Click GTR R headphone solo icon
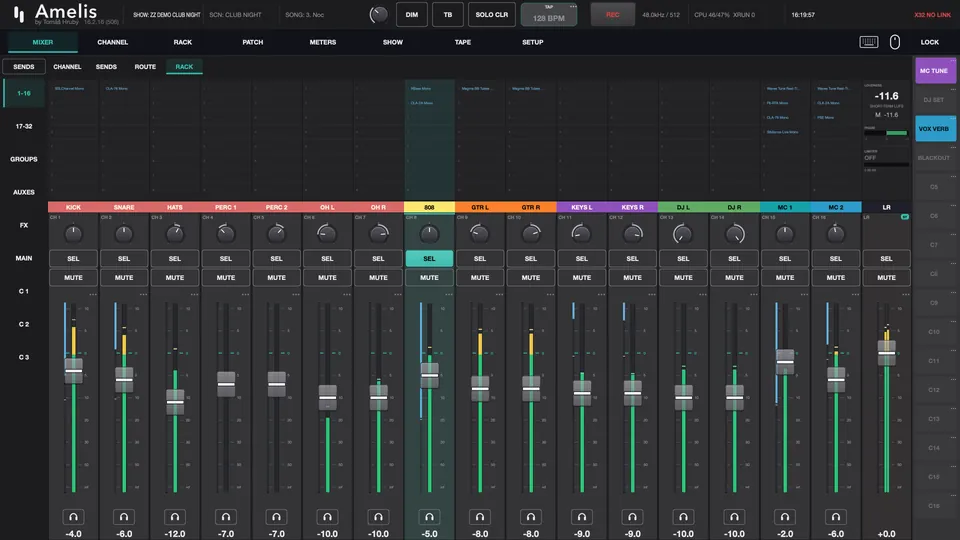This screenshot has height=540, width=960. pyautogui.click(x=531, y=517)
